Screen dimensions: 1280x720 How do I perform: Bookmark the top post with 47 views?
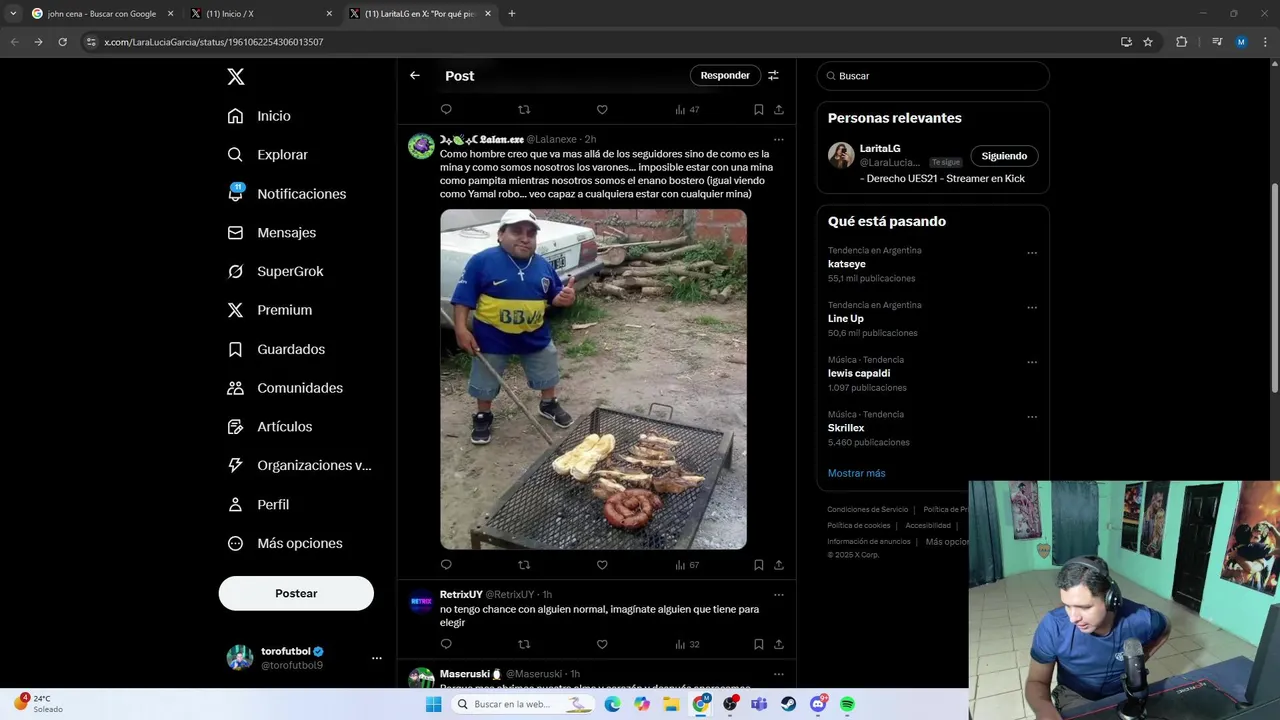pyautogui.click(x=759, y=109)
